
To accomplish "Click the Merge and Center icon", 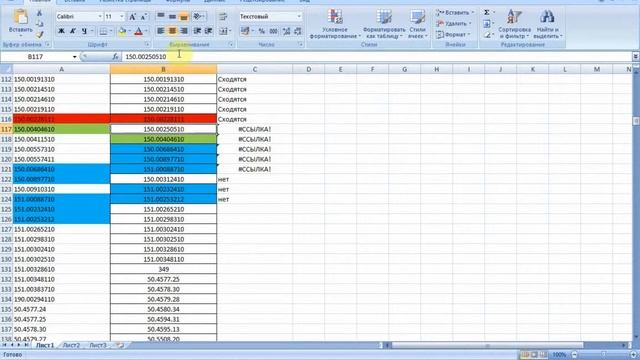I will (x=224, y=31).
